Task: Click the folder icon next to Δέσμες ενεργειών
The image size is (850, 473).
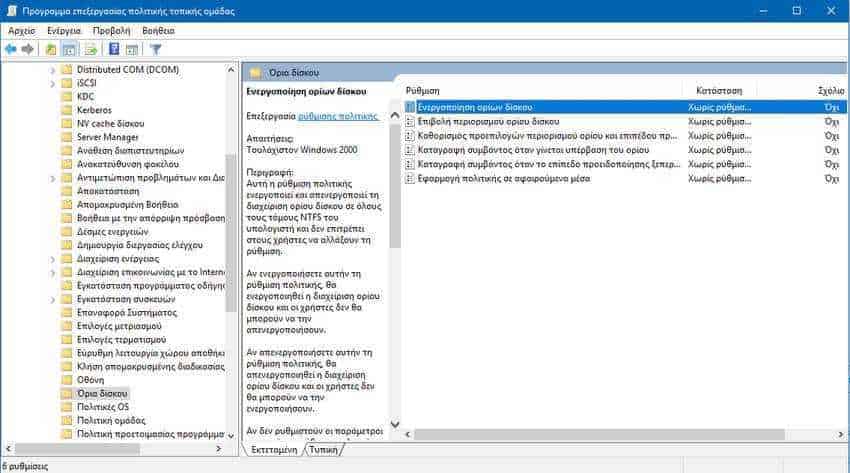Action: 67,231
